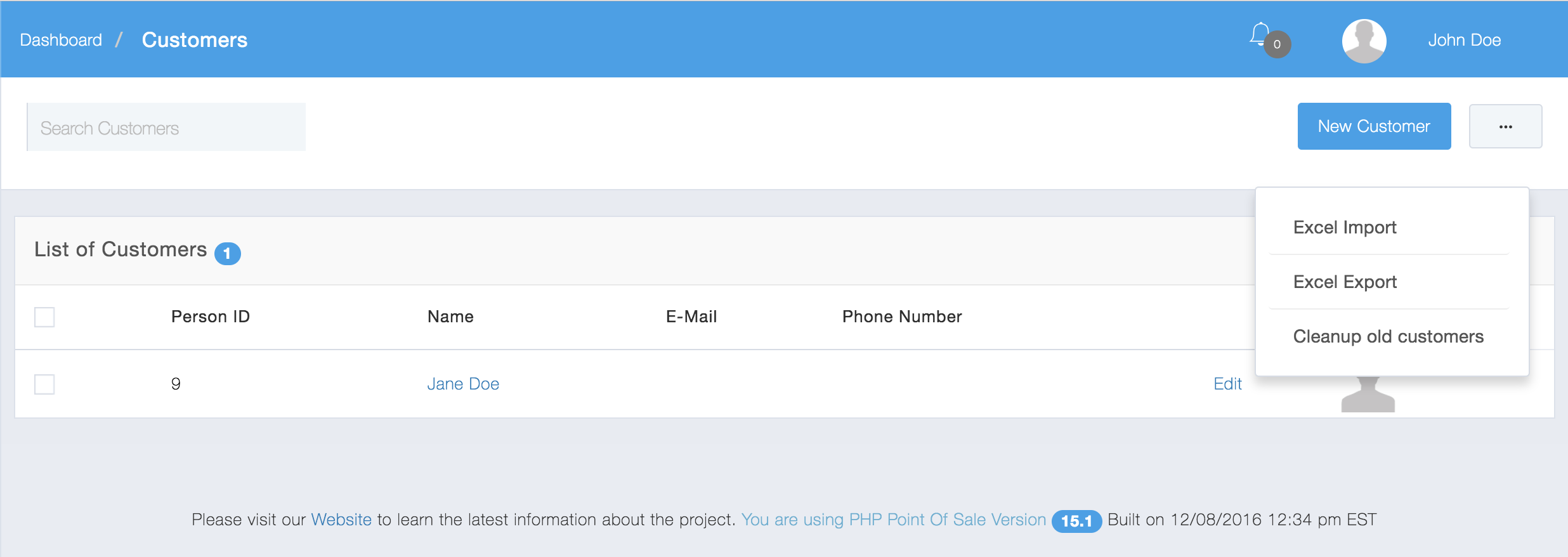The height and width of the screenshot is (557, 1568).
Task: Sort by the Person ID column header
Action: [x=211, y=317]
